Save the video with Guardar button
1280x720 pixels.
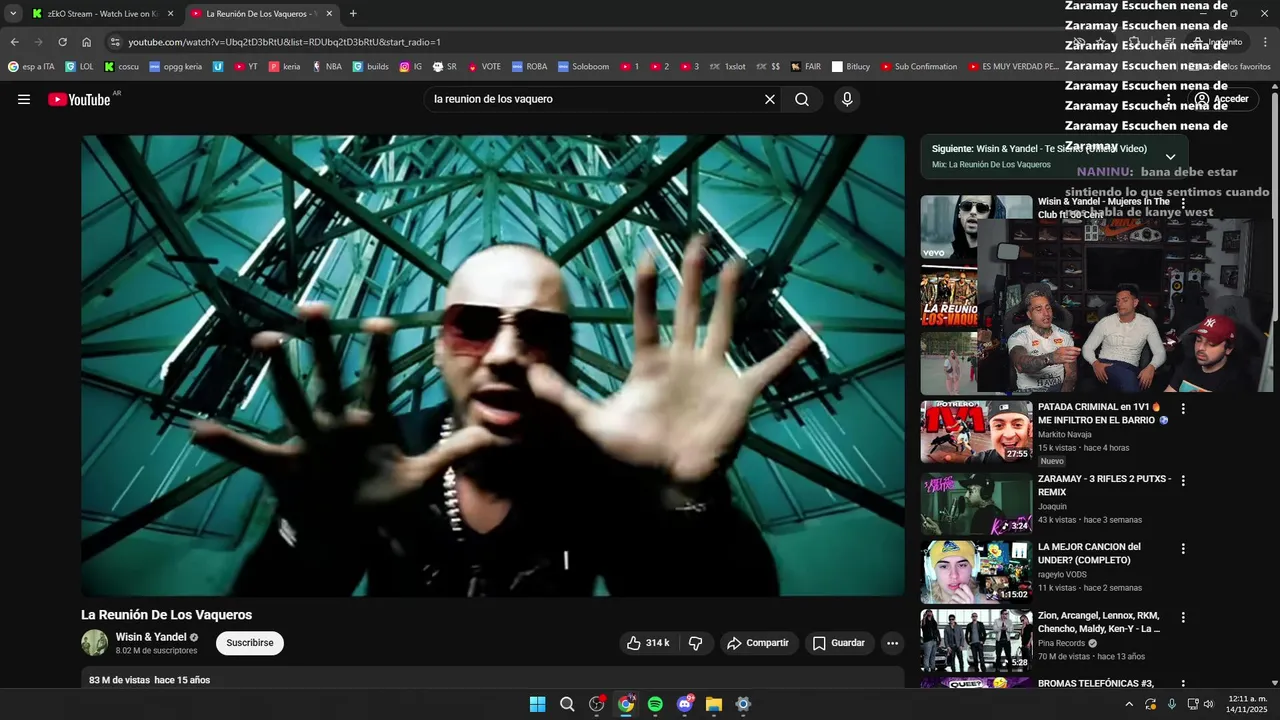[x=838, y=643]
